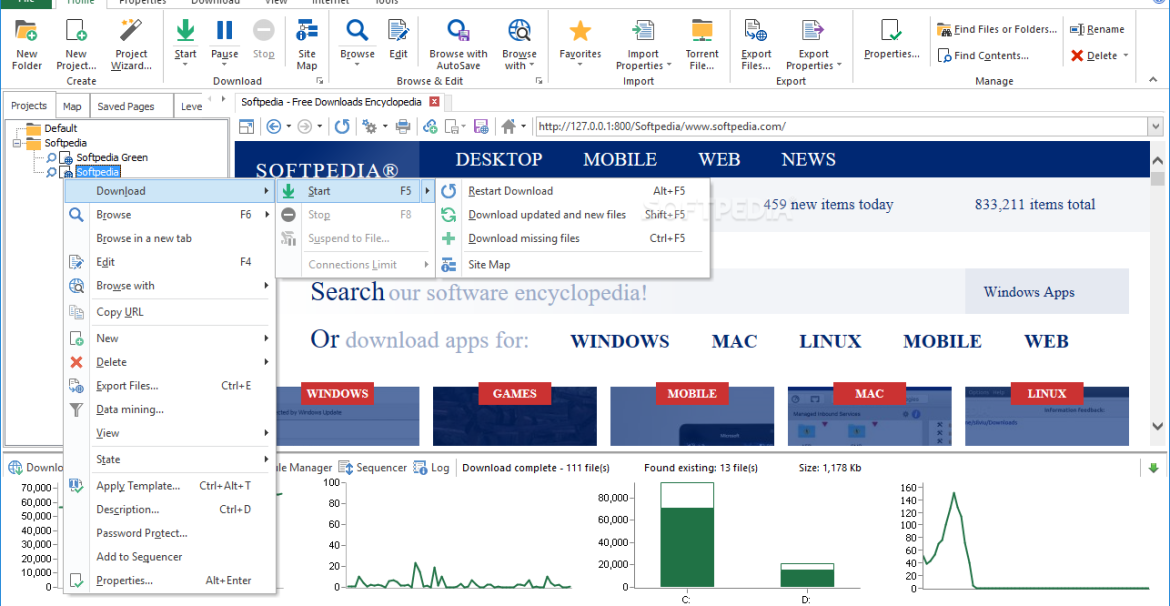Viewport: 1170px width, 606px height.
Task: Select the Softpedia Green project
Action: [x=112, y=157]
